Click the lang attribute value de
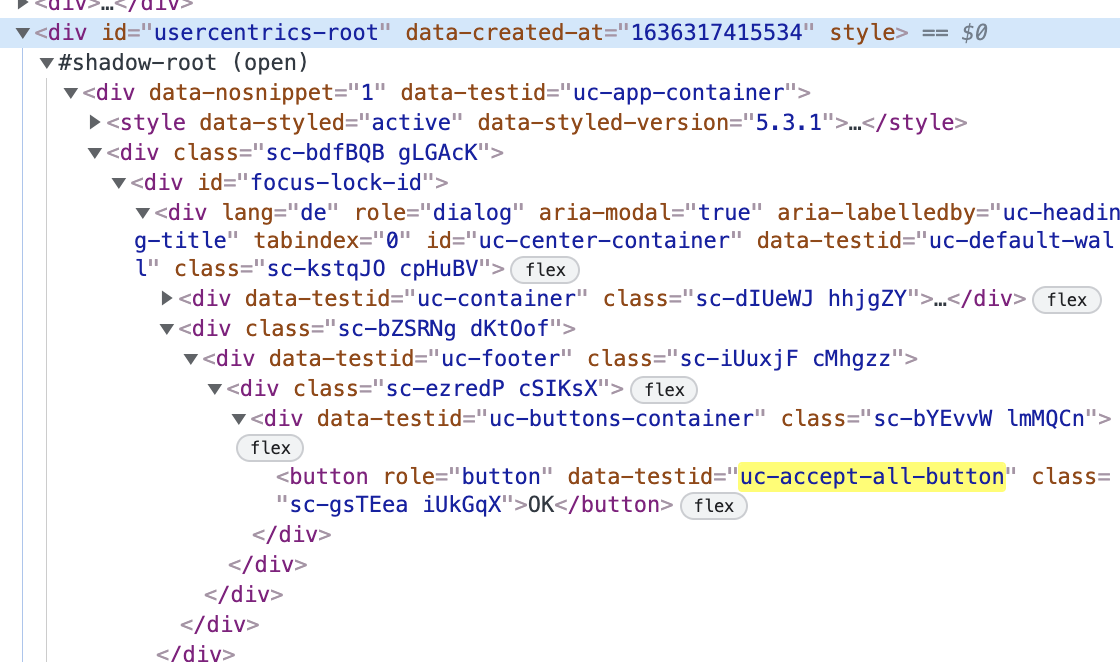 click(x=314, y=213)
